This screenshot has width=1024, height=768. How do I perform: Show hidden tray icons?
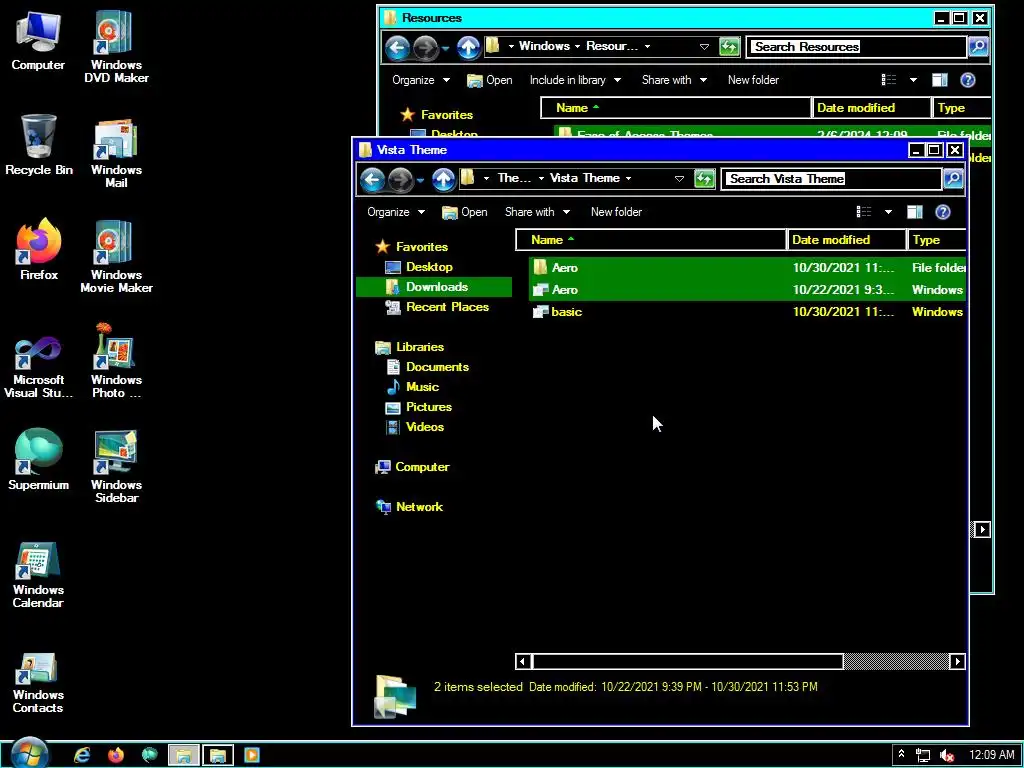[901, 754]
